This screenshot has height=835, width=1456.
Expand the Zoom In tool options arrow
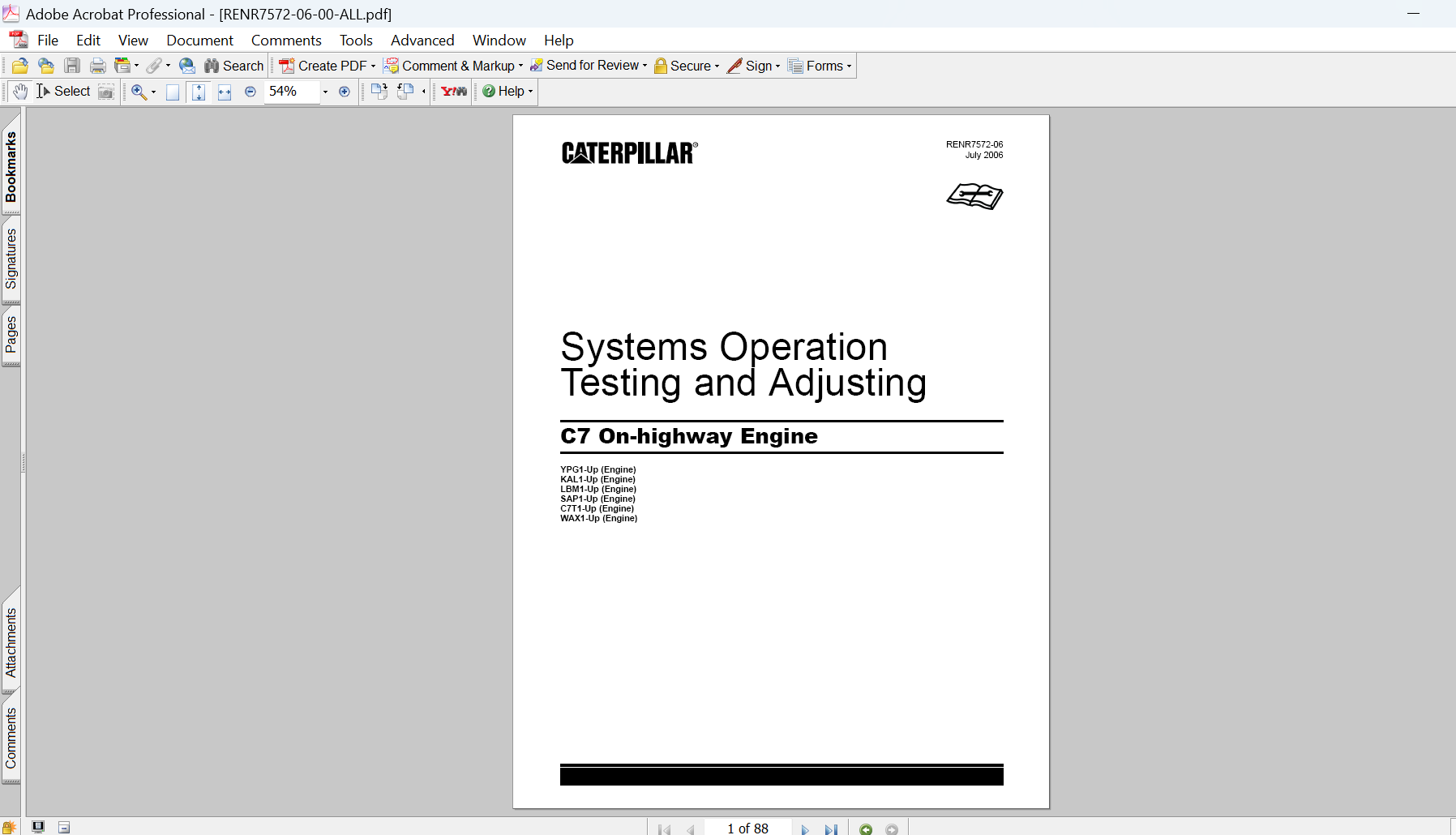pos(153,92)
